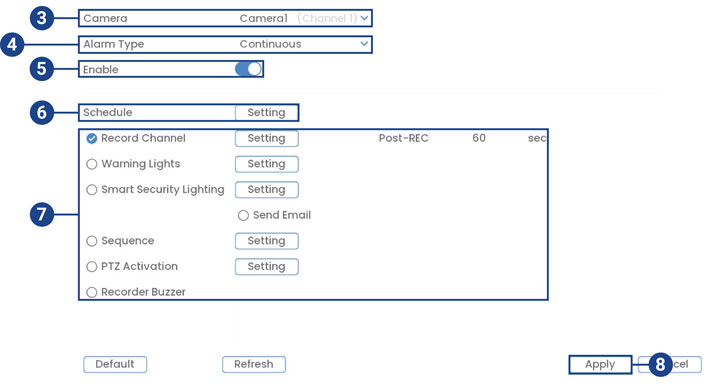Open Smart Security Lighting Setting
Screen dimensions: 719x388
[266, 189]
